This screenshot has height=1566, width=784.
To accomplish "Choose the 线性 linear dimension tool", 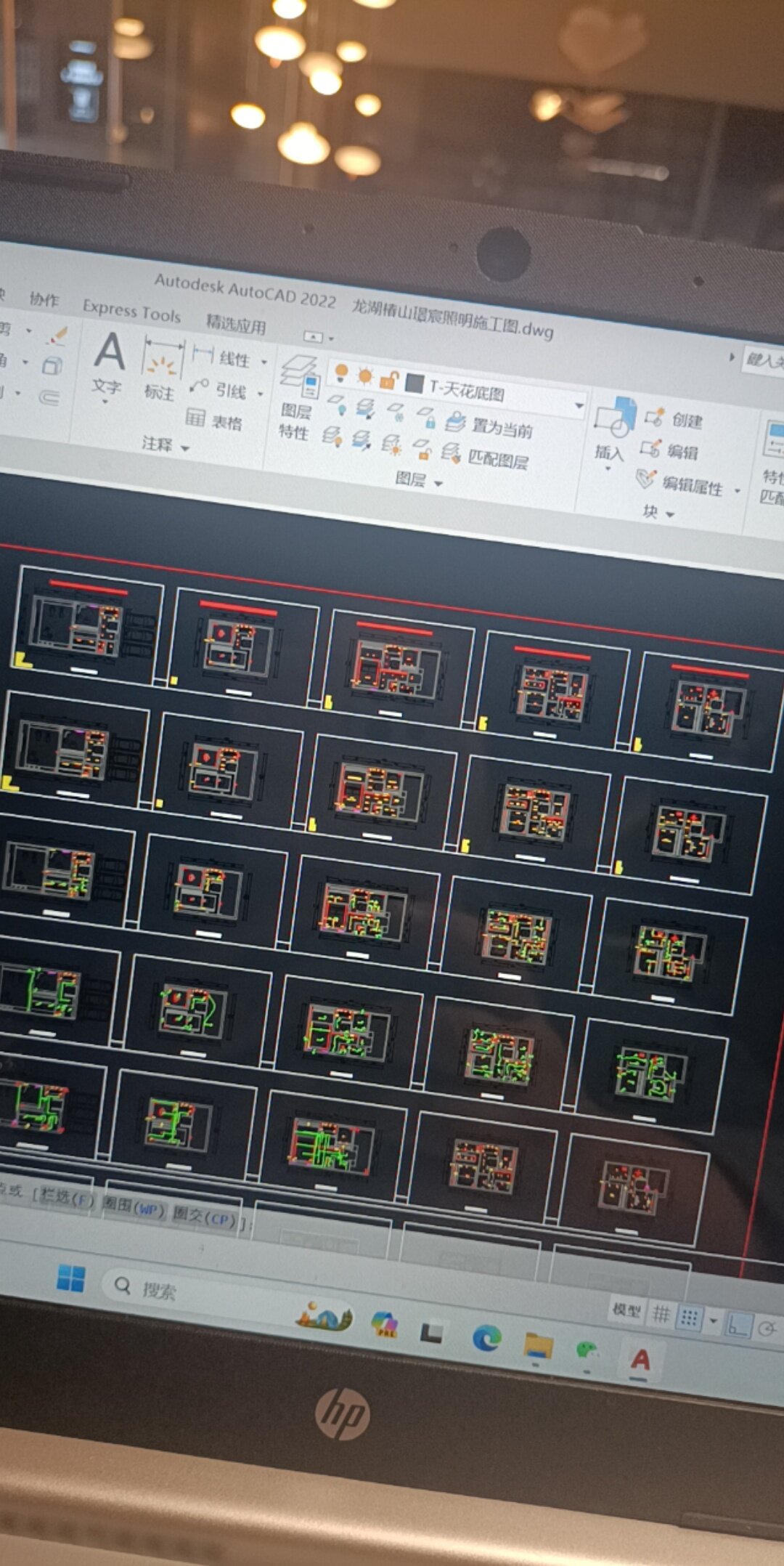I will click(x=220, y=357).
